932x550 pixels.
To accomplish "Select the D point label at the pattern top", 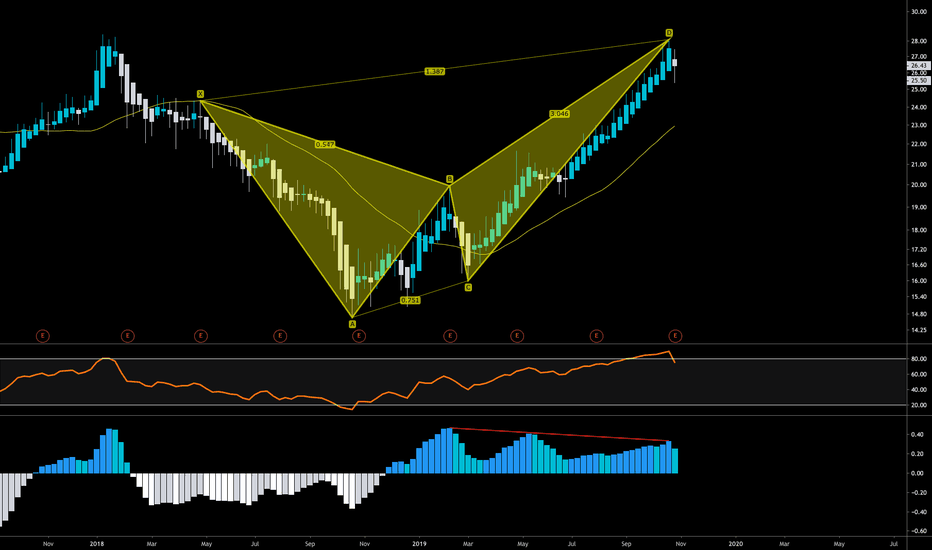I will 669,33.
